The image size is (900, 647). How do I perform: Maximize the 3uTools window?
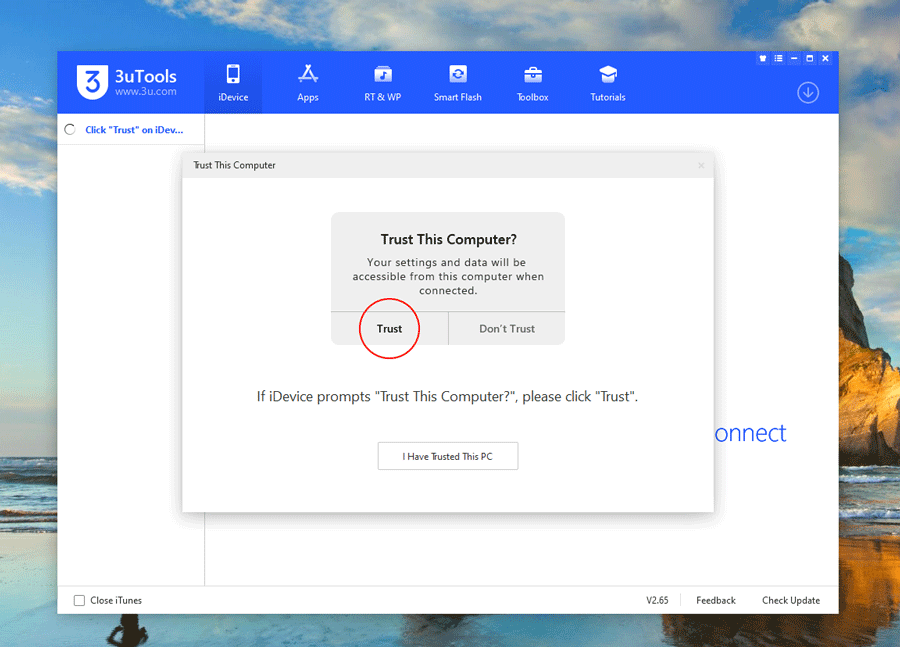pyautogui.click(x=809, y=59)
